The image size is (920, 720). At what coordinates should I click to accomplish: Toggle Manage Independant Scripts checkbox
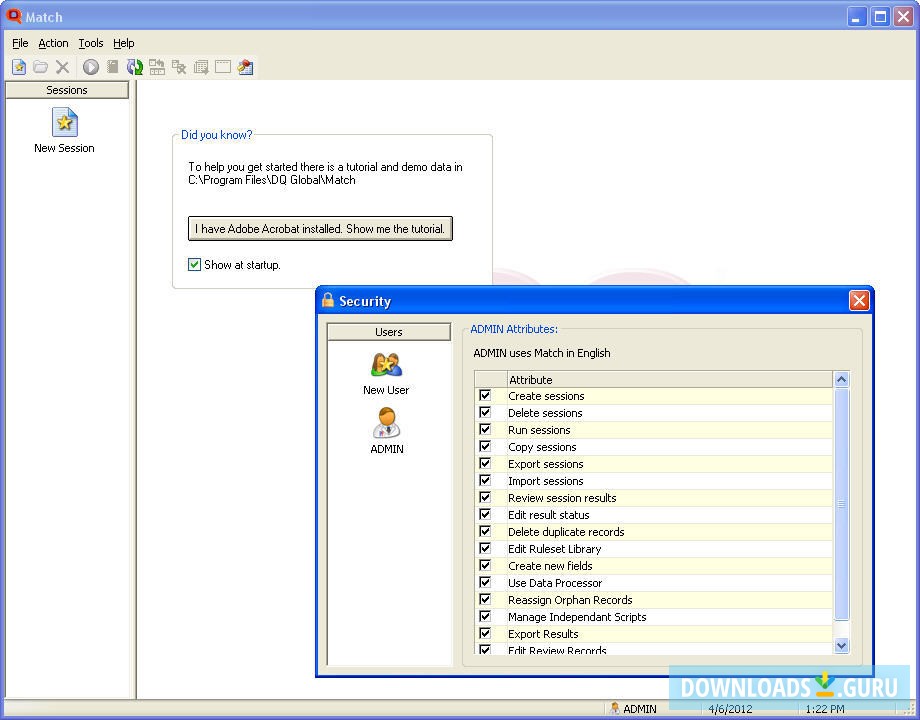coord(485,617)
